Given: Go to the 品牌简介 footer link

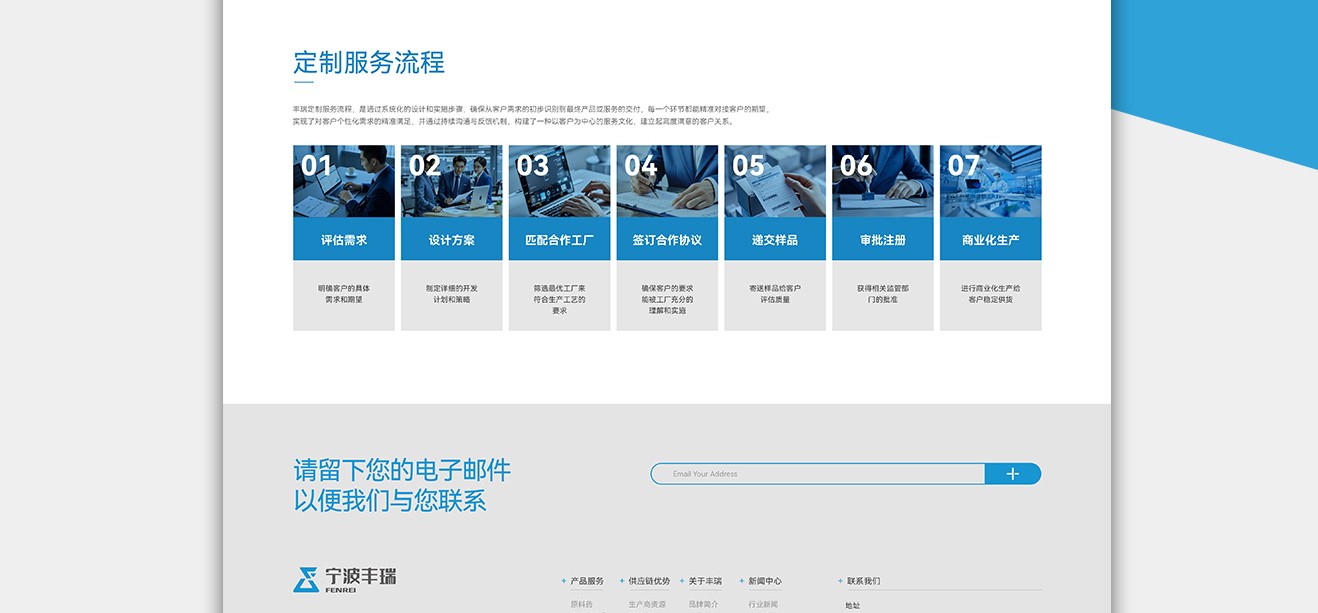Looking at the screenshot, I should coord(703,604).
